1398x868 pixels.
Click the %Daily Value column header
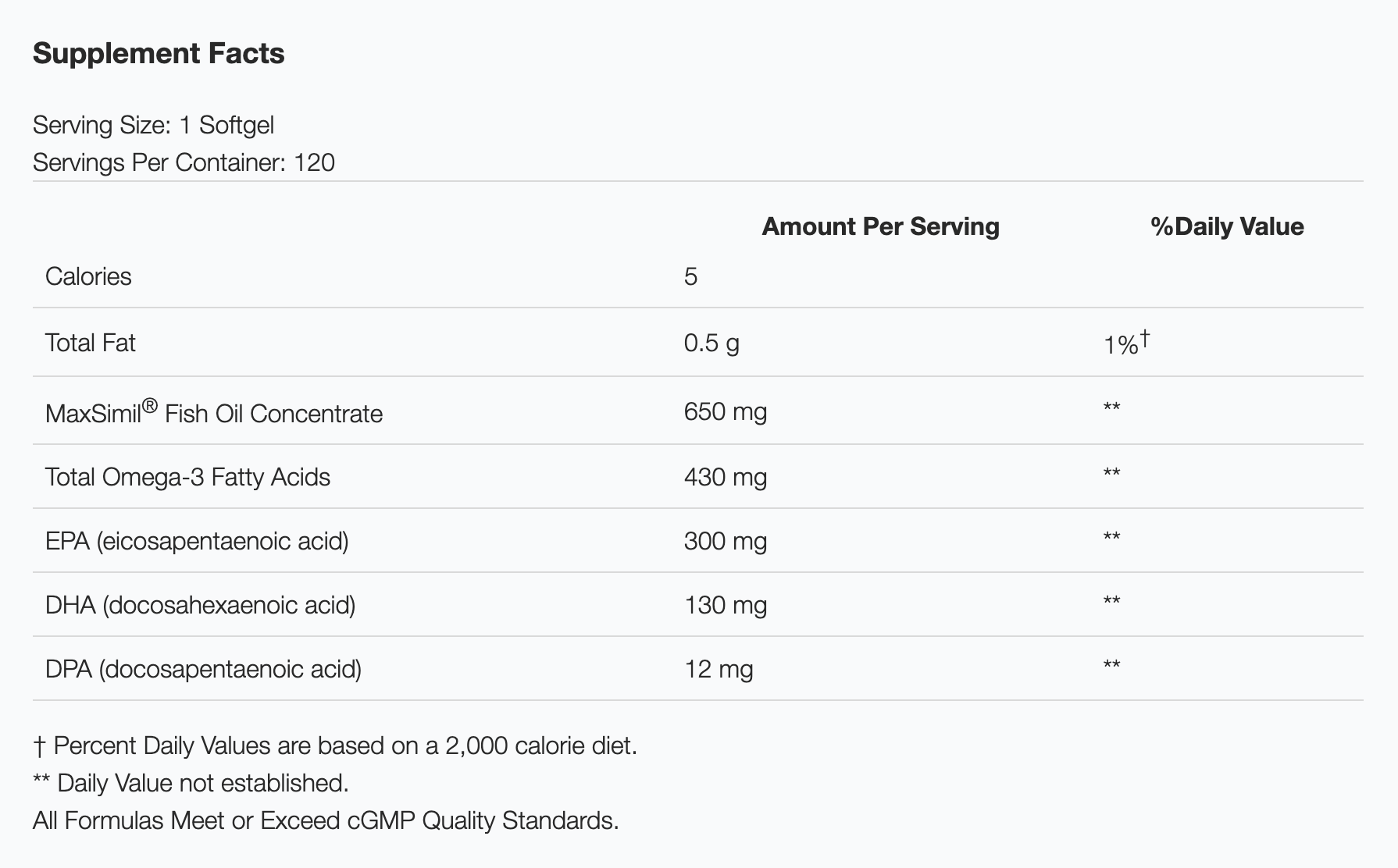[x=1227, y=226]
